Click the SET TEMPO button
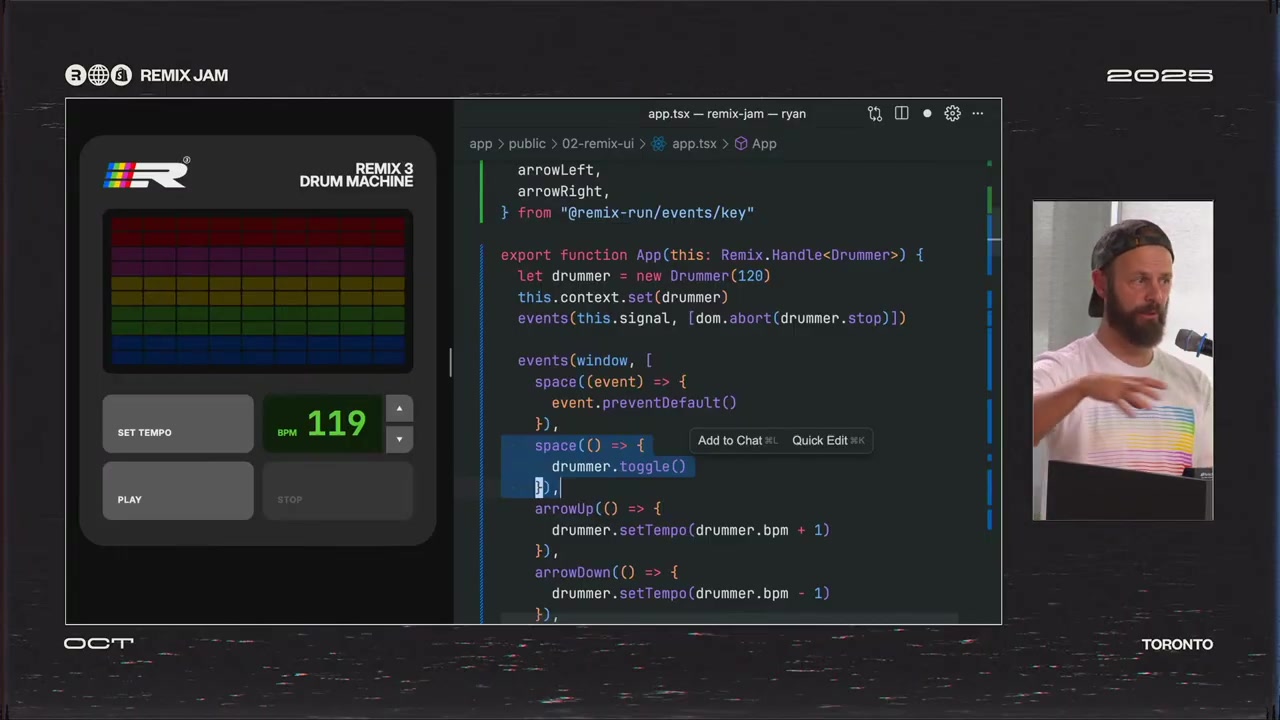 tap(178, 424)
